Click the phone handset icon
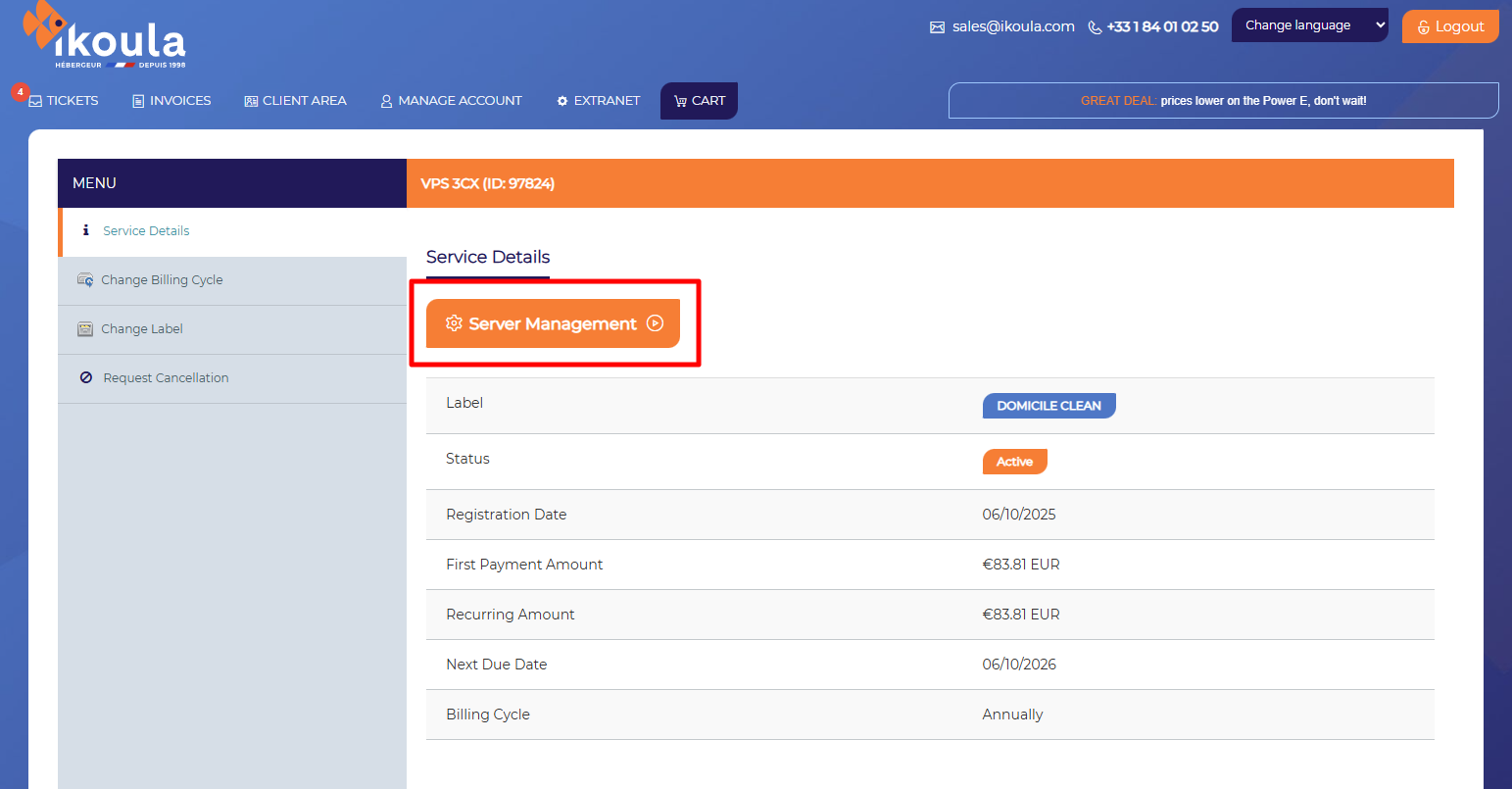The width and height of the screenshot is (1512, 789). tap(1095, 27)
